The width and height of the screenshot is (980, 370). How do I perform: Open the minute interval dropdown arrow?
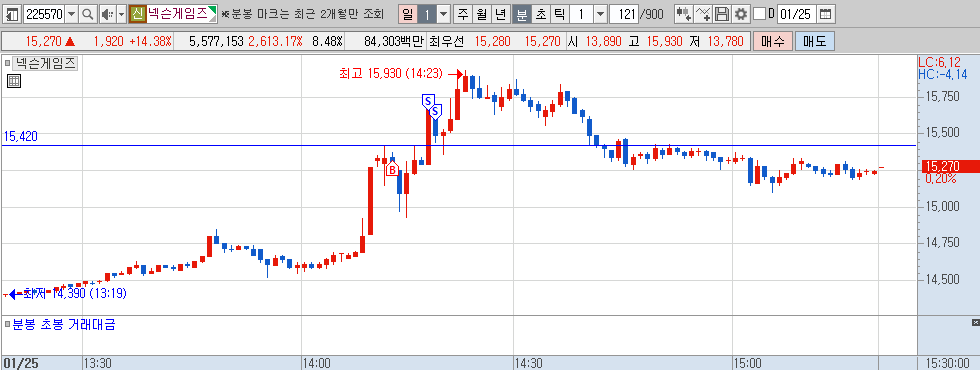tap(600, 14)
